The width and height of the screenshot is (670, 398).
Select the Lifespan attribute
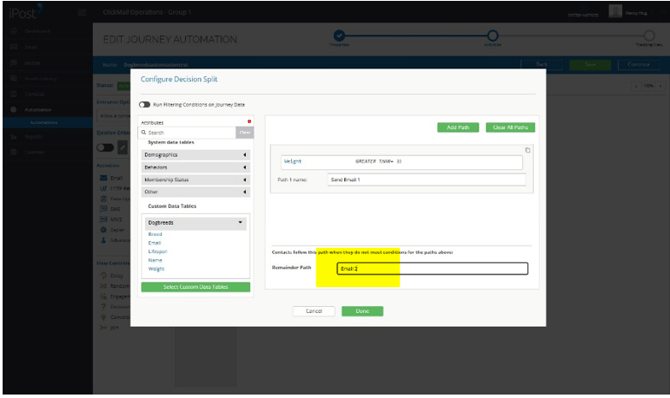[x=158, y=251]
